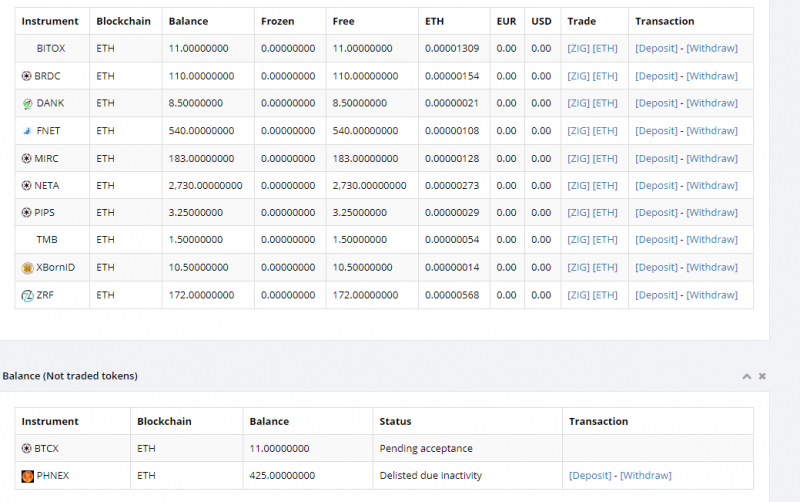
Task: Deposit DANK tokens
Action: (x=657, y=103)
